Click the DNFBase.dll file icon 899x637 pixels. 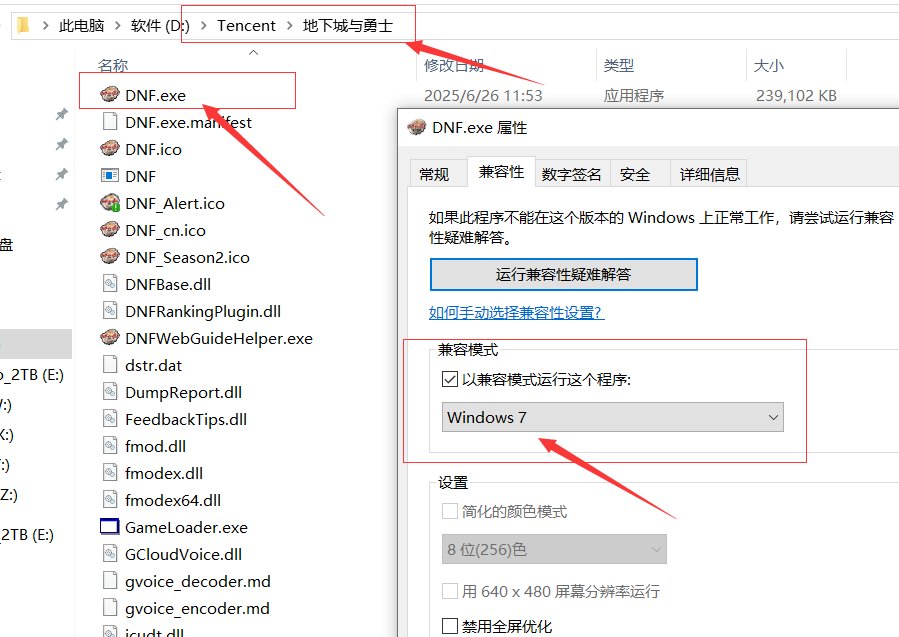[x=110, y=283]
